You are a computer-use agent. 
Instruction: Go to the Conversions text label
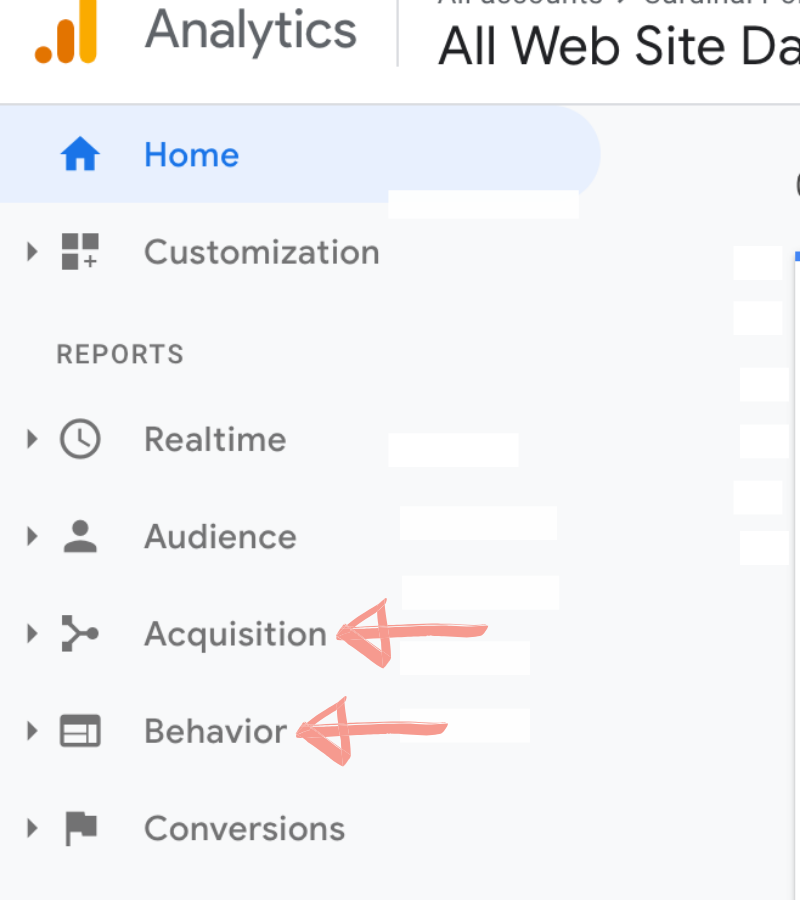244,828
